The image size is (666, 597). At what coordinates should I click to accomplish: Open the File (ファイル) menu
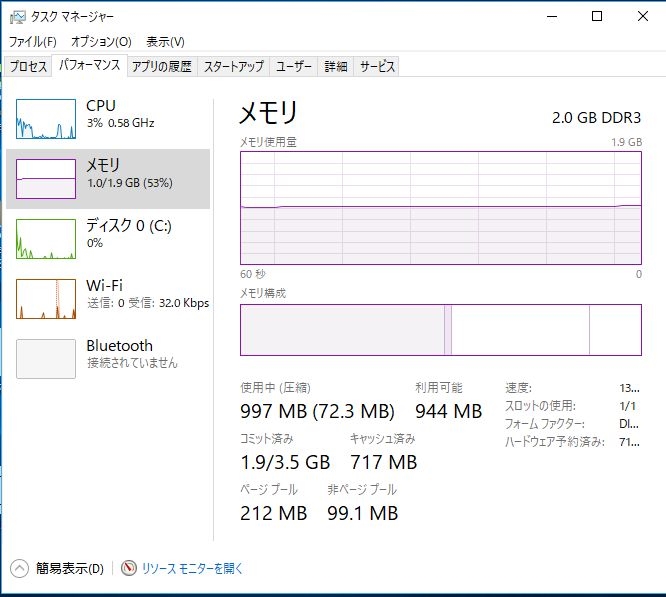[32, 42]
